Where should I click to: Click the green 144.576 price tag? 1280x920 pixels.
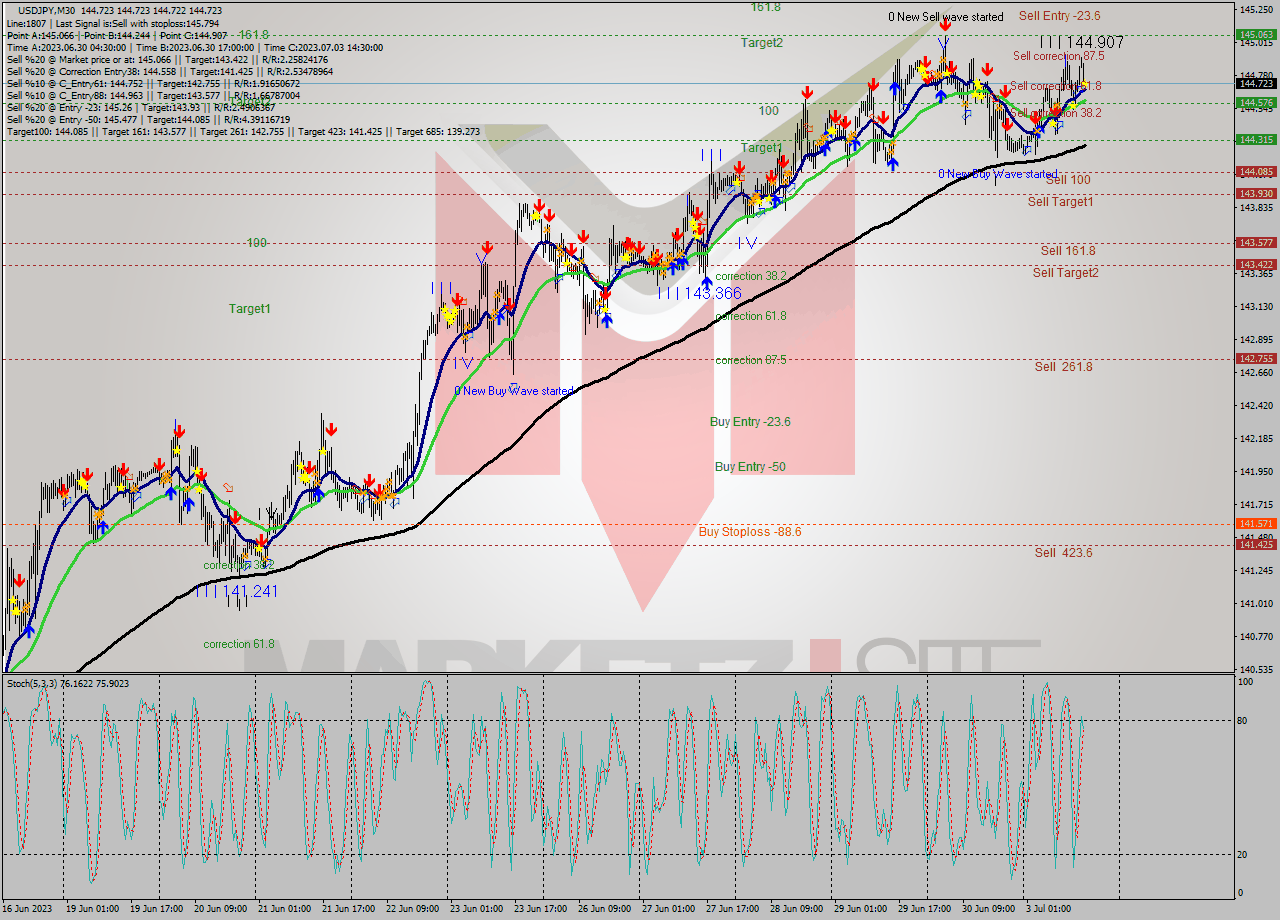[x=1256, y=102]
